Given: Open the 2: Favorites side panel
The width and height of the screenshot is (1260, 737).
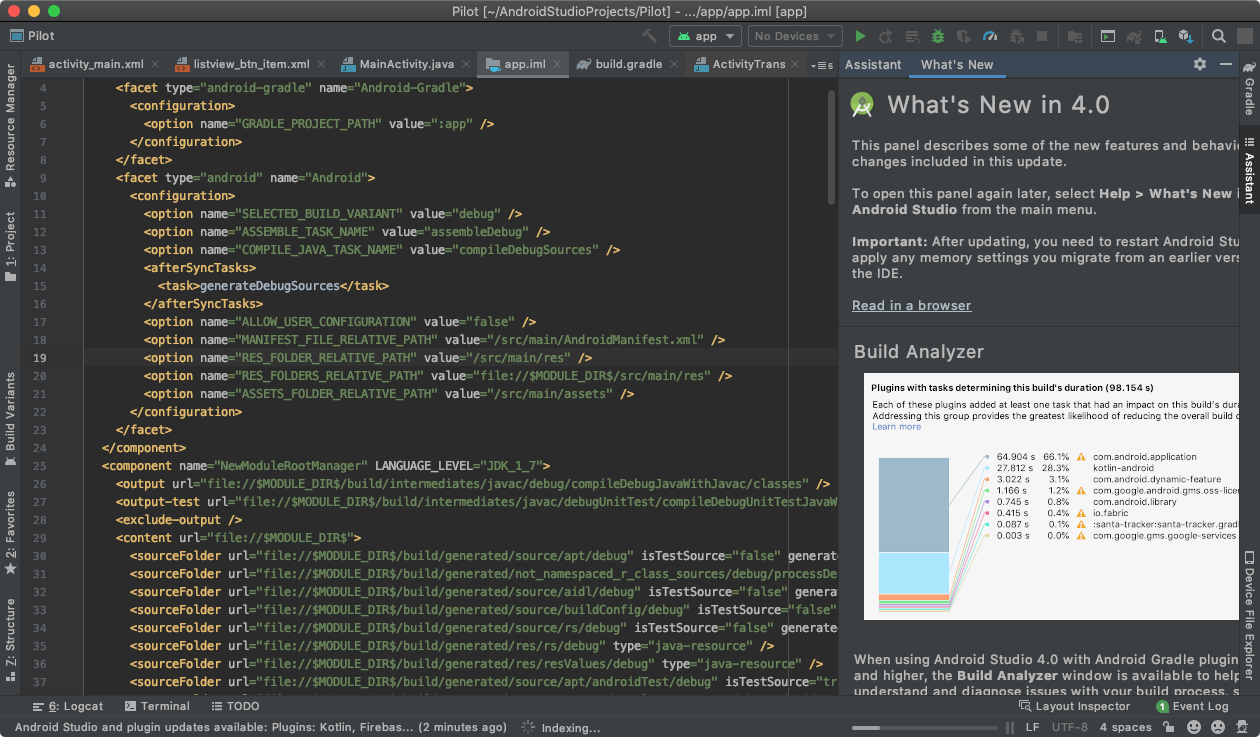Looking at the screenshot, I should (10, 532).
